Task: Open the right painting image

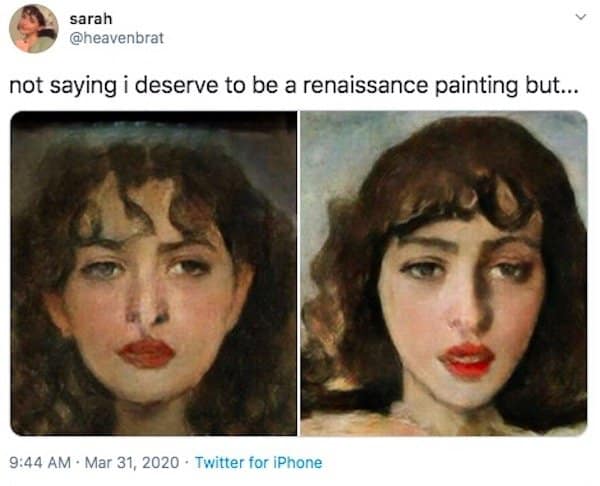Action: tap(444, 272)
